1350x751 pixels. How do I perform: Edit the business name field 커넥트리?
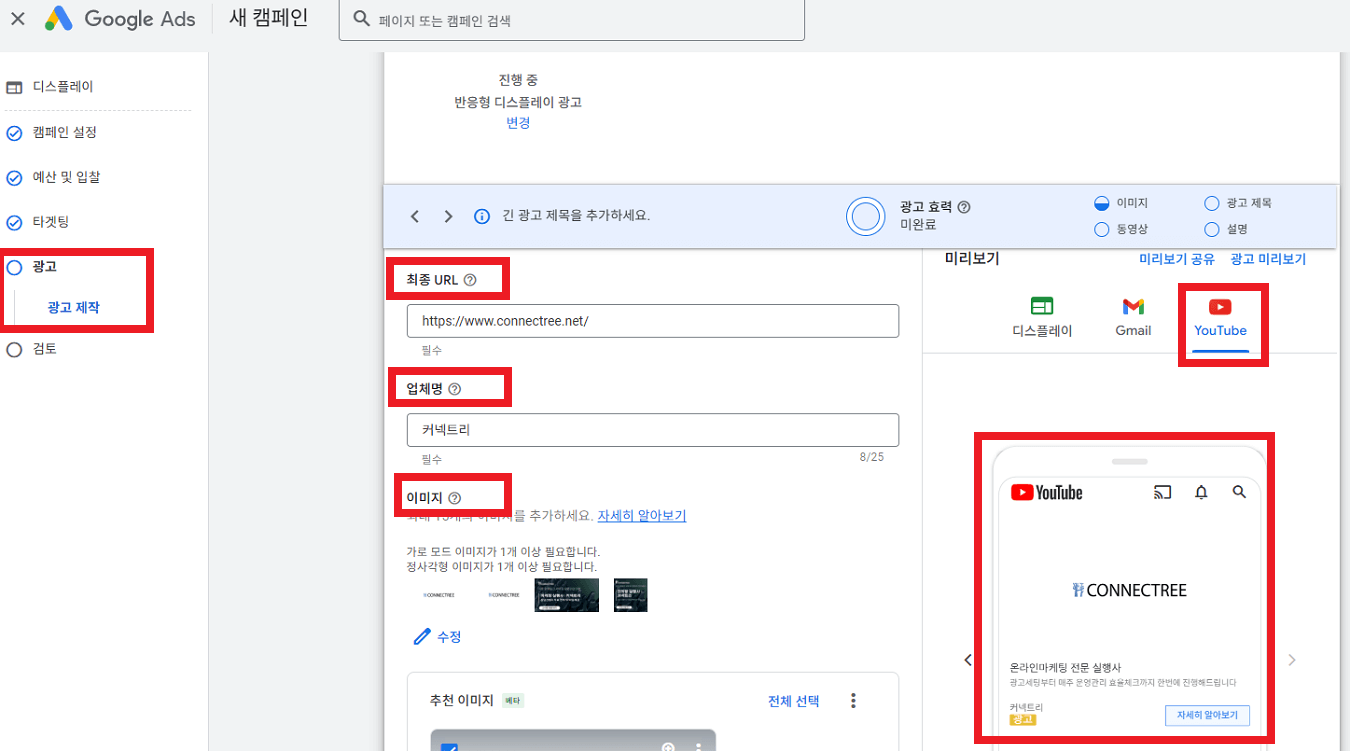pos(653,430)
